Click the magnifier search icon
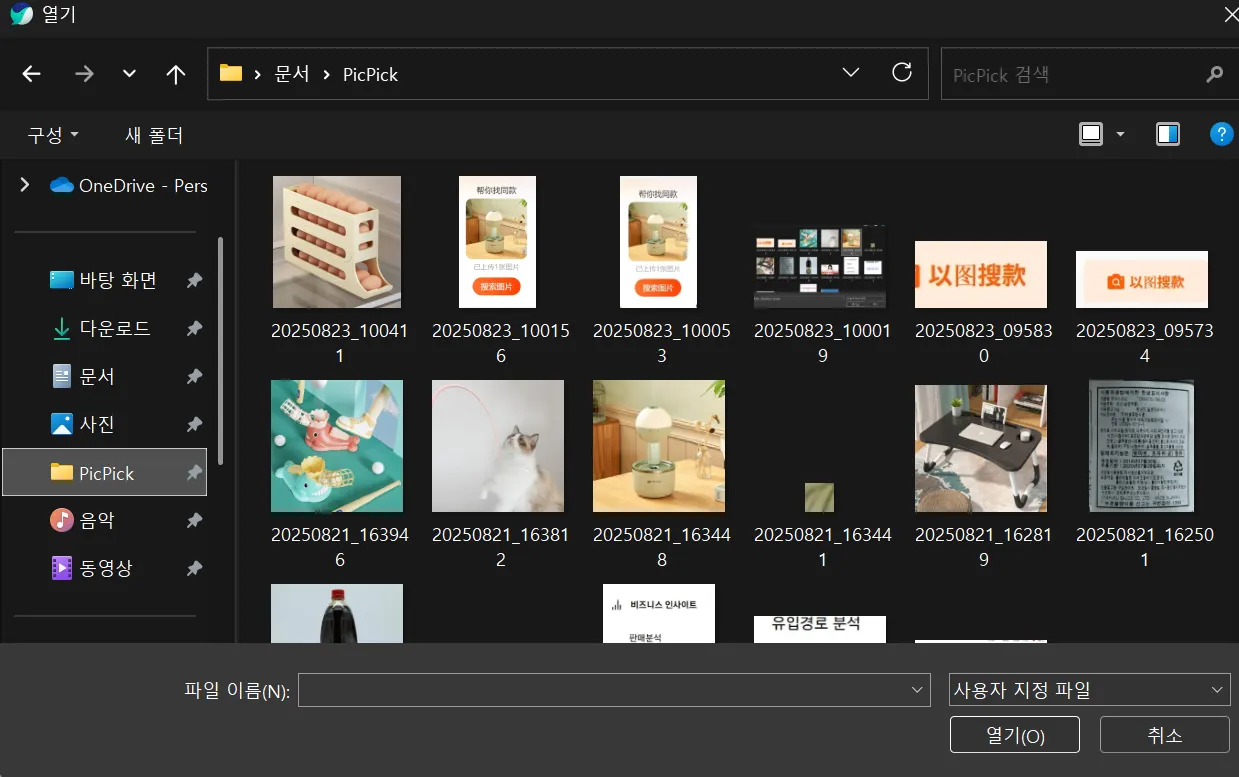Viewport: 1239px width, 777px height. pos(1215,74)
